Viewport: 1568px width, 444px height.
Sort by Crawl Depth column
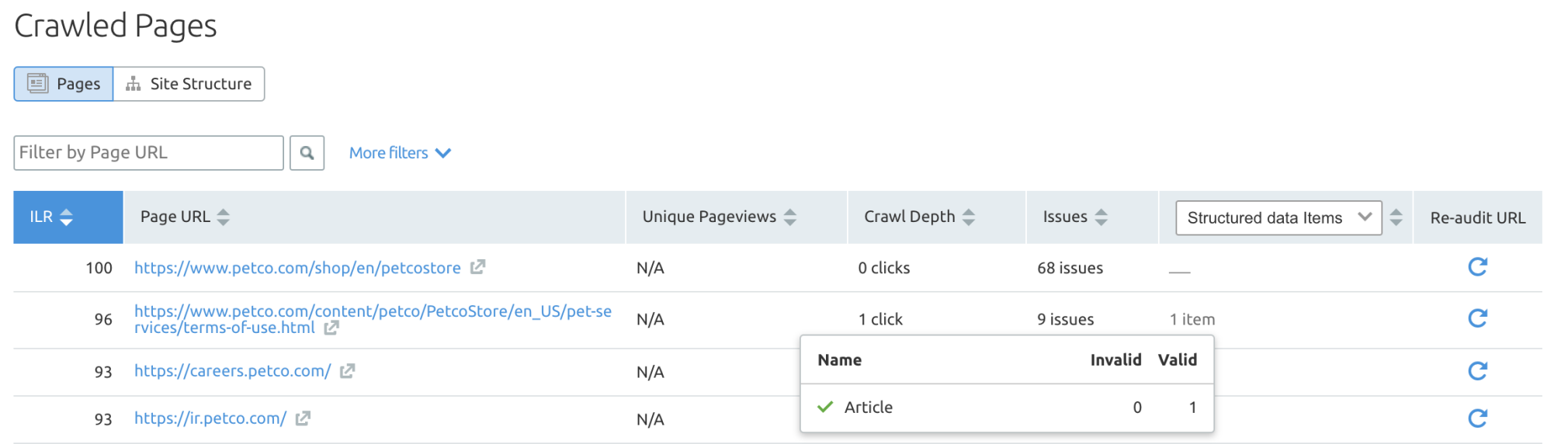point(969,217)
